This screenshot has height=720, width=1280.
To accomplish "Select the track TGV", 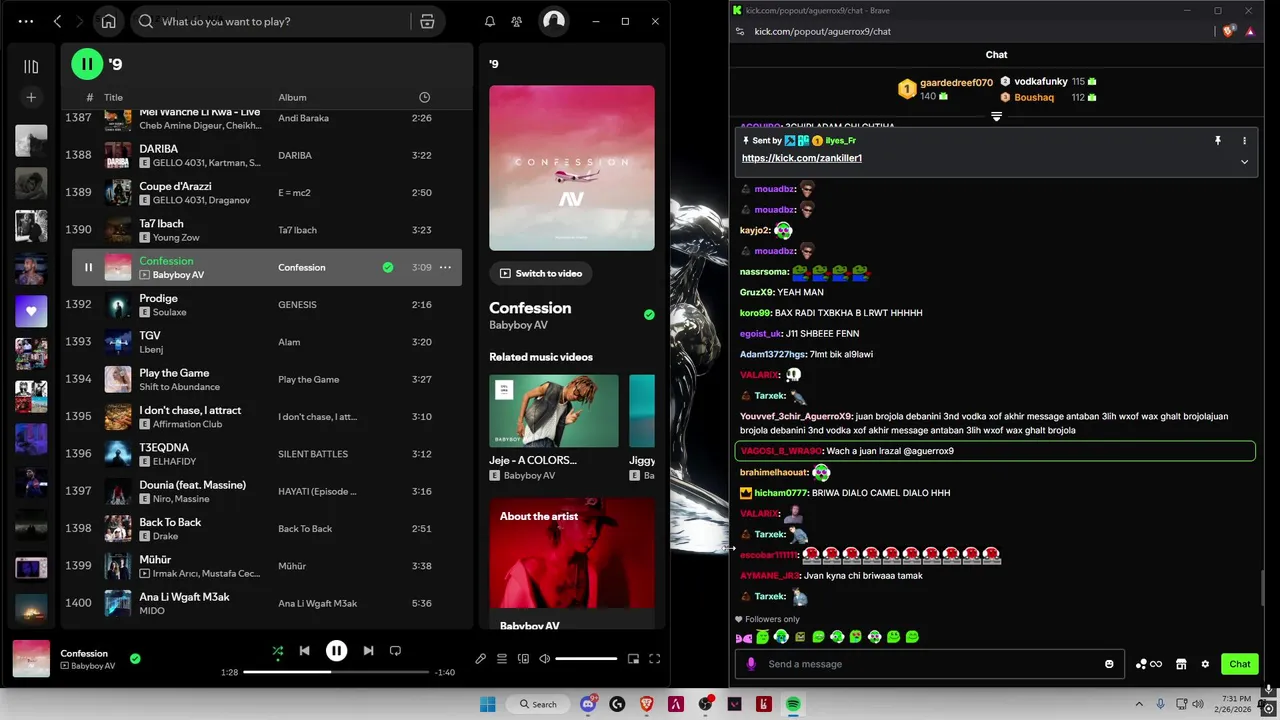I will pos(150,335).
